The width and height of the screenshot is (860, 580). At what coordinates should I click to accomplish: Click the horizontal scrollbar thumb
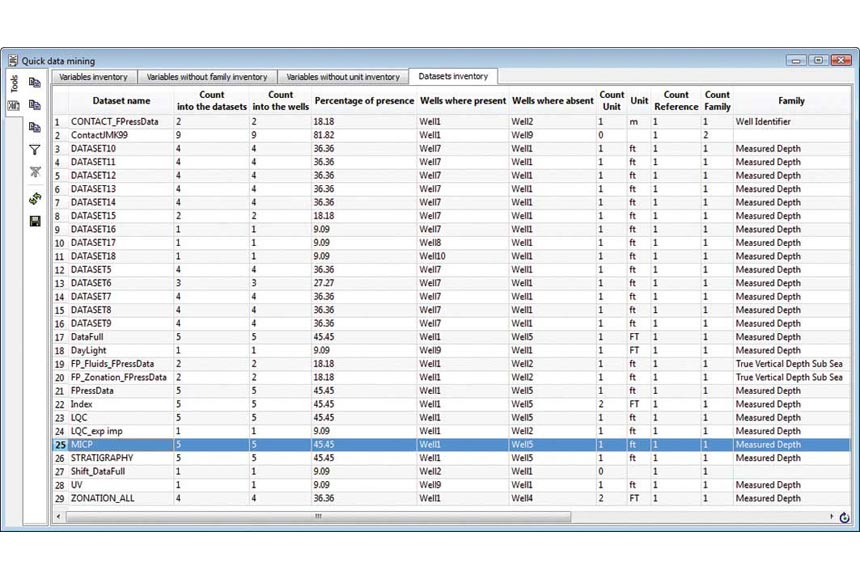[318, 516]
